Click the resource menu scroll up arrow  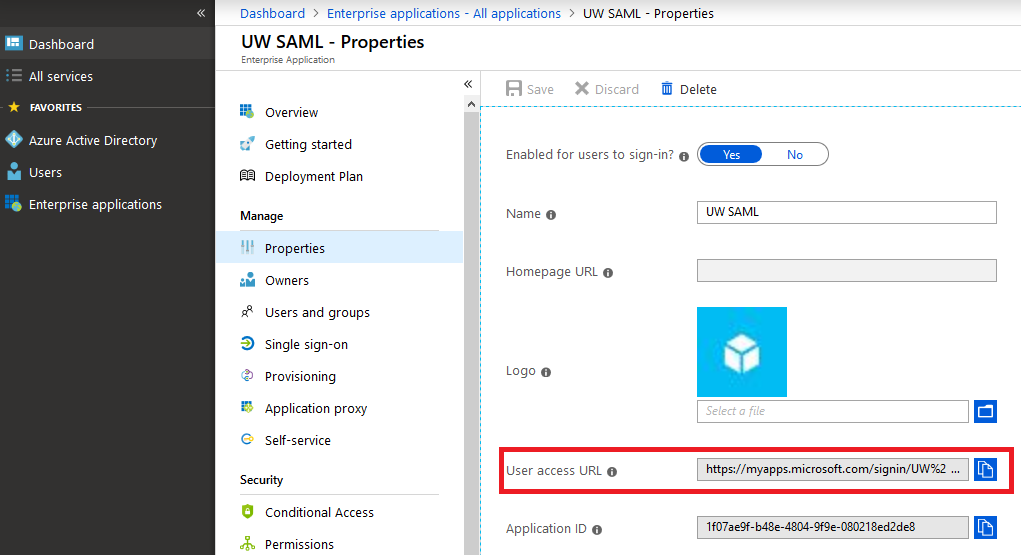471,104
